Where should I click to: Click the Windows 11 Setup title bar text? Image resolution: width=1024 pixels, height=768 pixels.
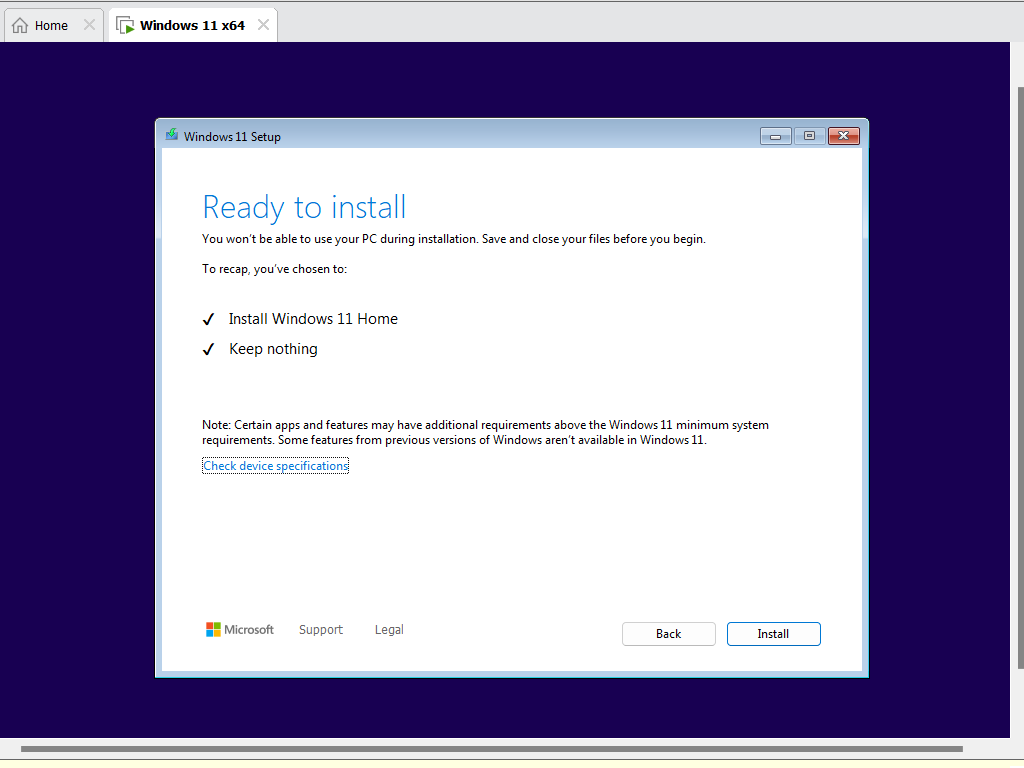click(x=232, y=137)
